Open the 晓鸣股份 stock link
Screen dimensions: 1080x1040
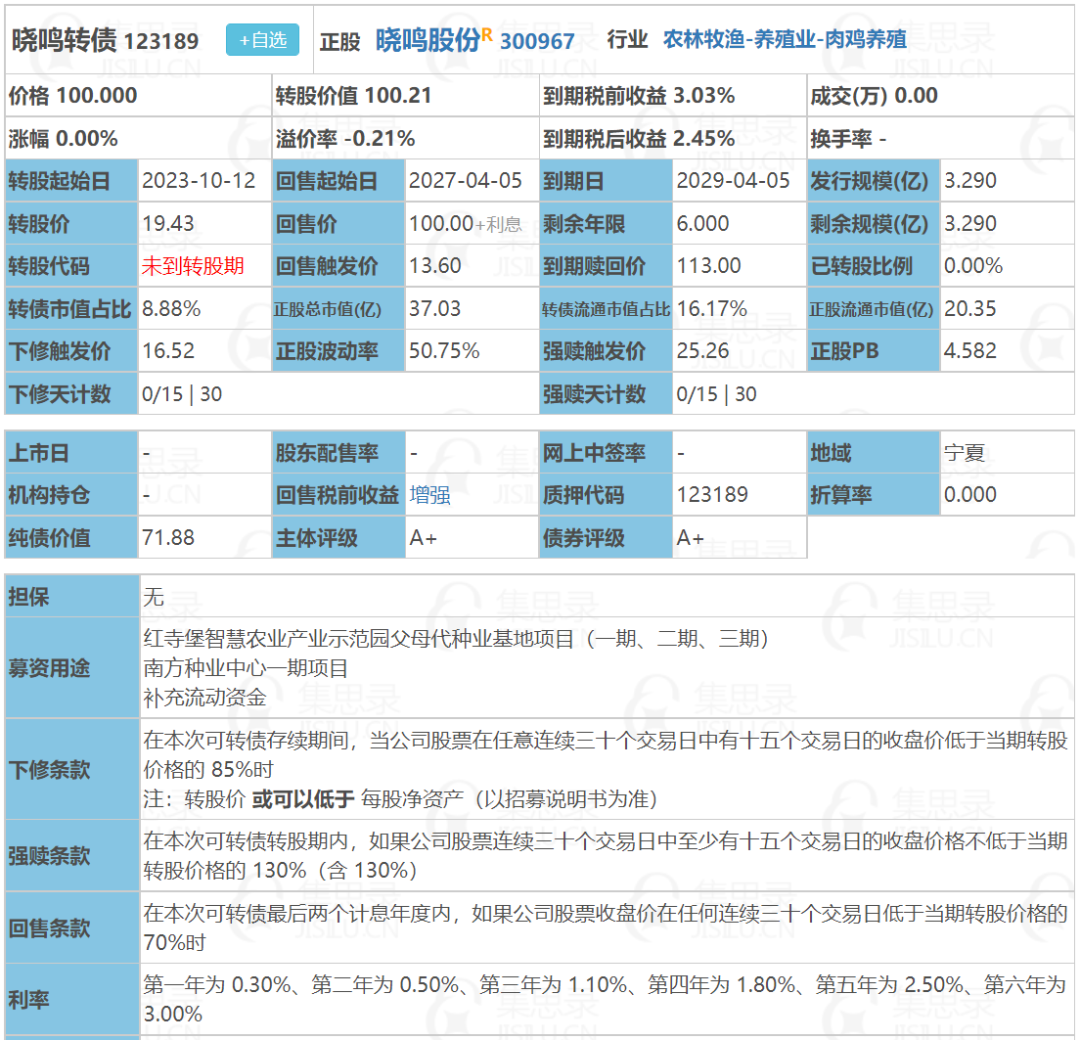427,40
